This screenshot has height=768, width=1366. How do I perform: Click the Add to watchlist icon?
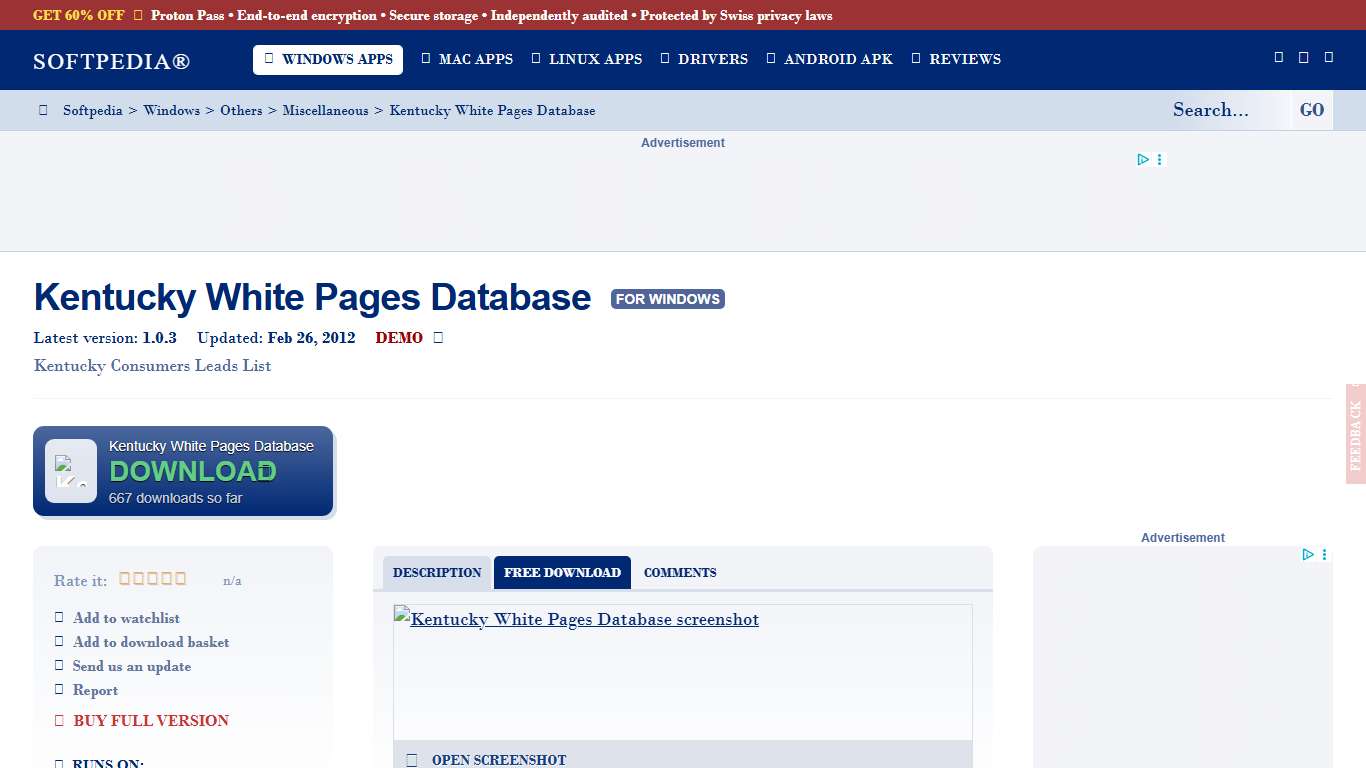[59, 617]
